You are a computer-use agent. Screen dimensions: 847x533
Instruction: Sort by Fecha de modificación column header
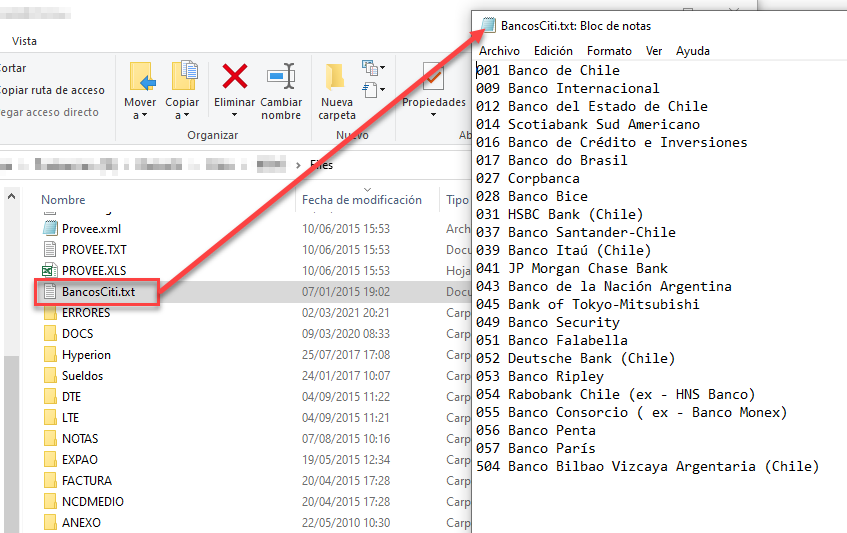(361, 200)
